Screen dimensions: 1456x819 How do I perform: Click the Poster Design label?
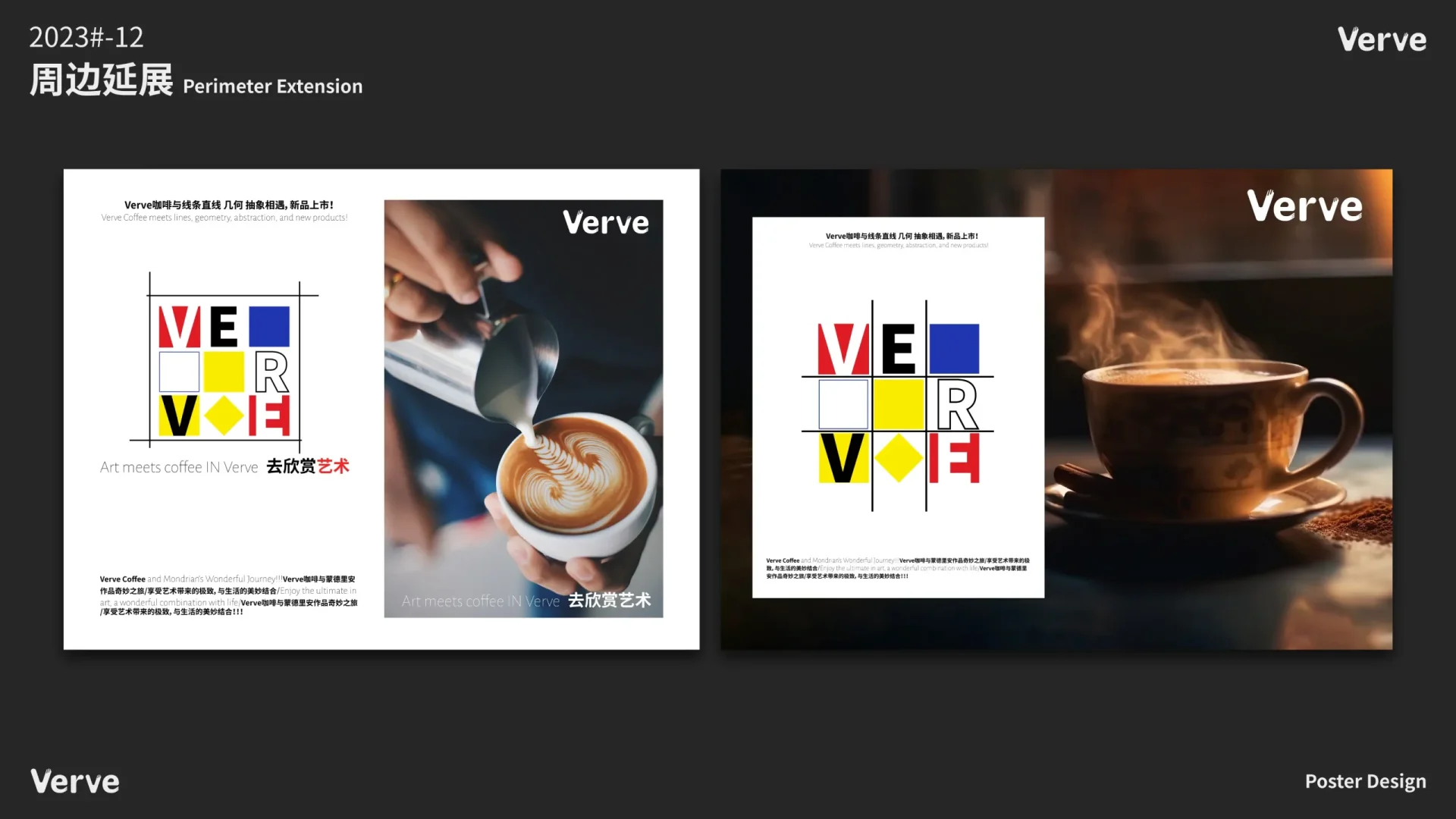[x=1365, y=781]
